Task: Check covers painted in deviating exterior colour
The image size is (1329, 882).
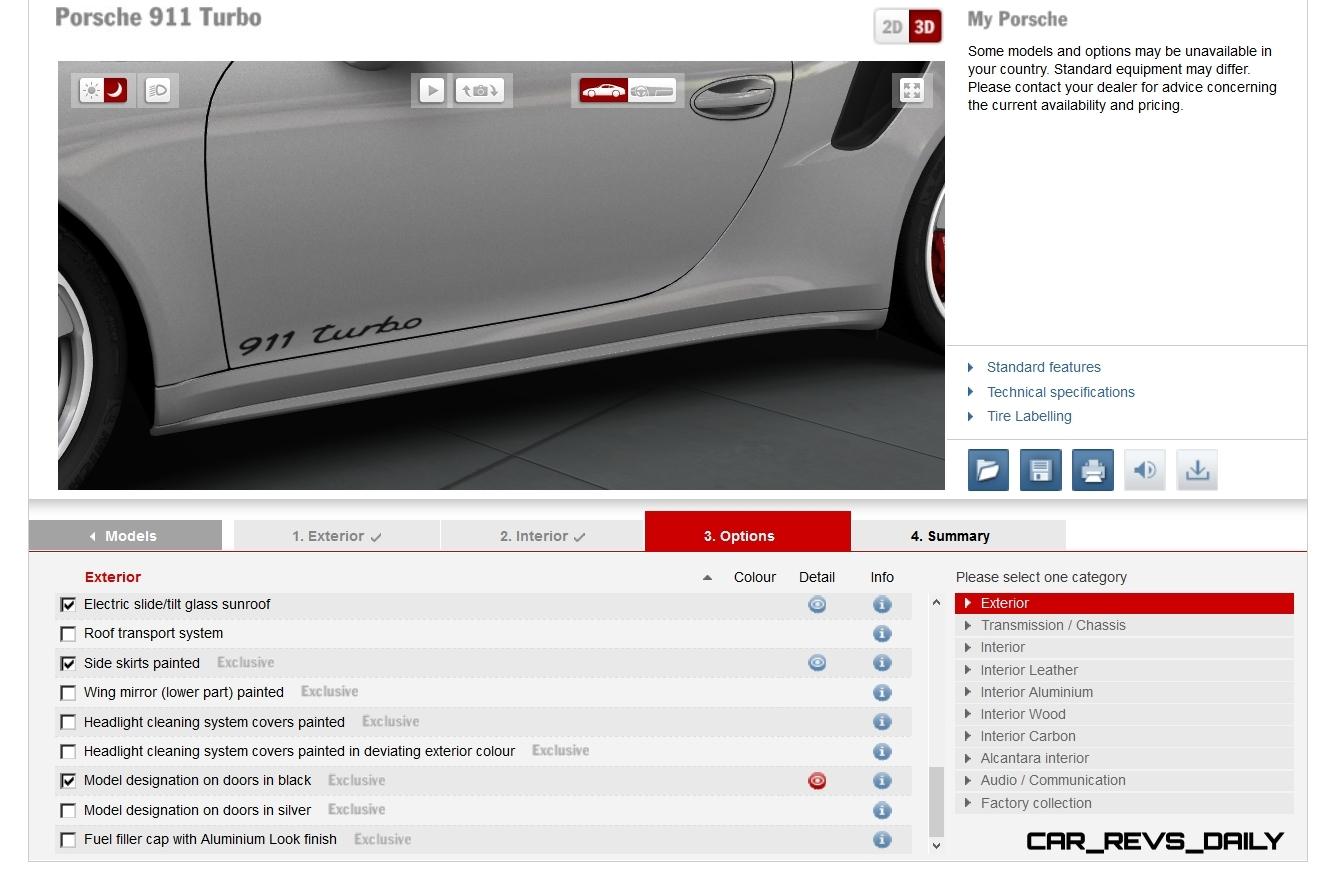Action: [68, 752]
